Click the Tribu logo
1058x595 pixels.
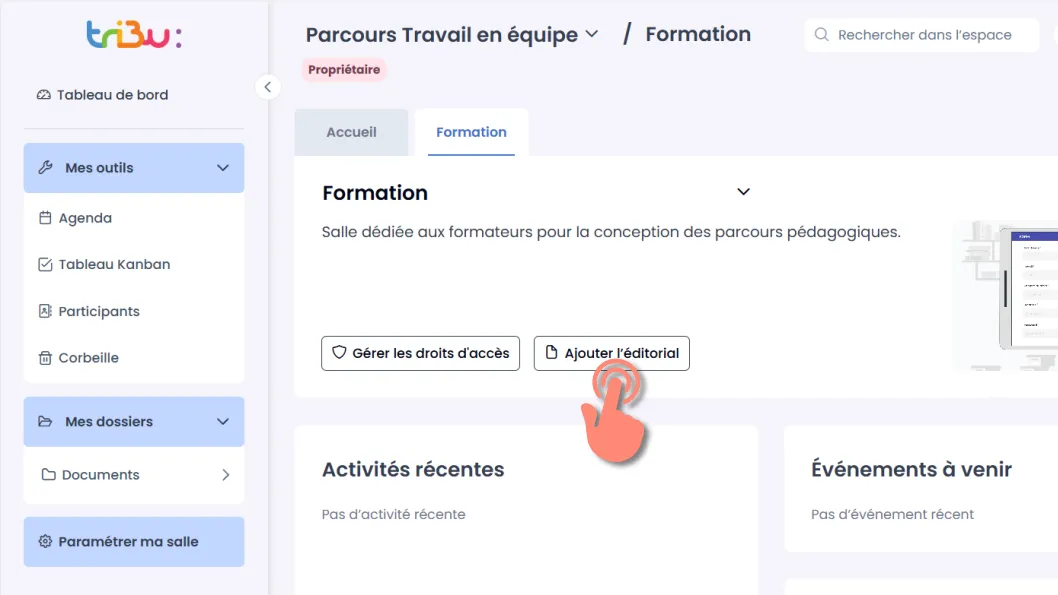click(134, 34)
